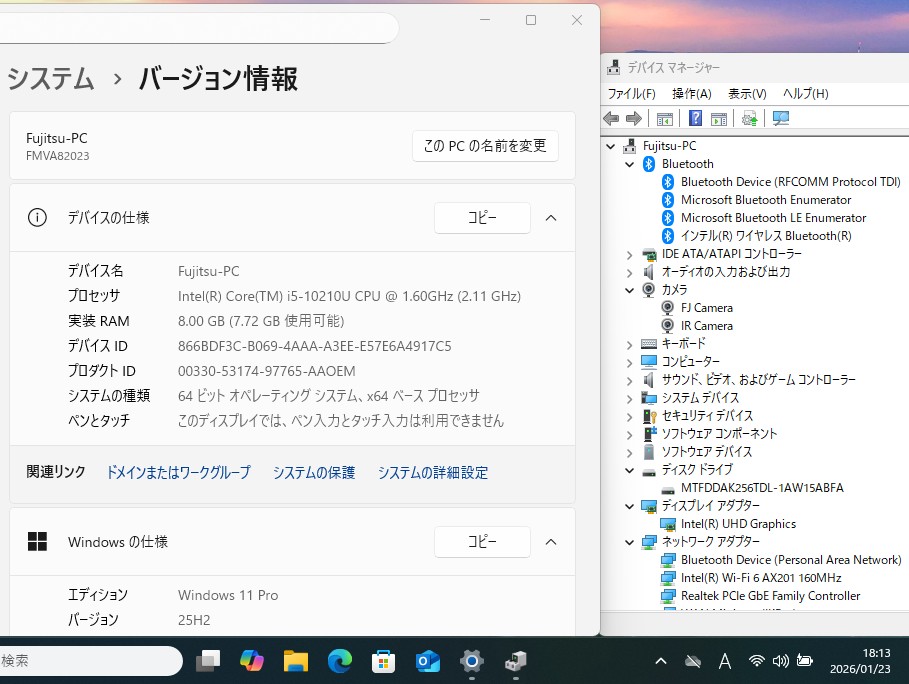Open the システムの詳細設定 link
The height and width of the screenshot is (684, 909).
[x=432, y=473]
